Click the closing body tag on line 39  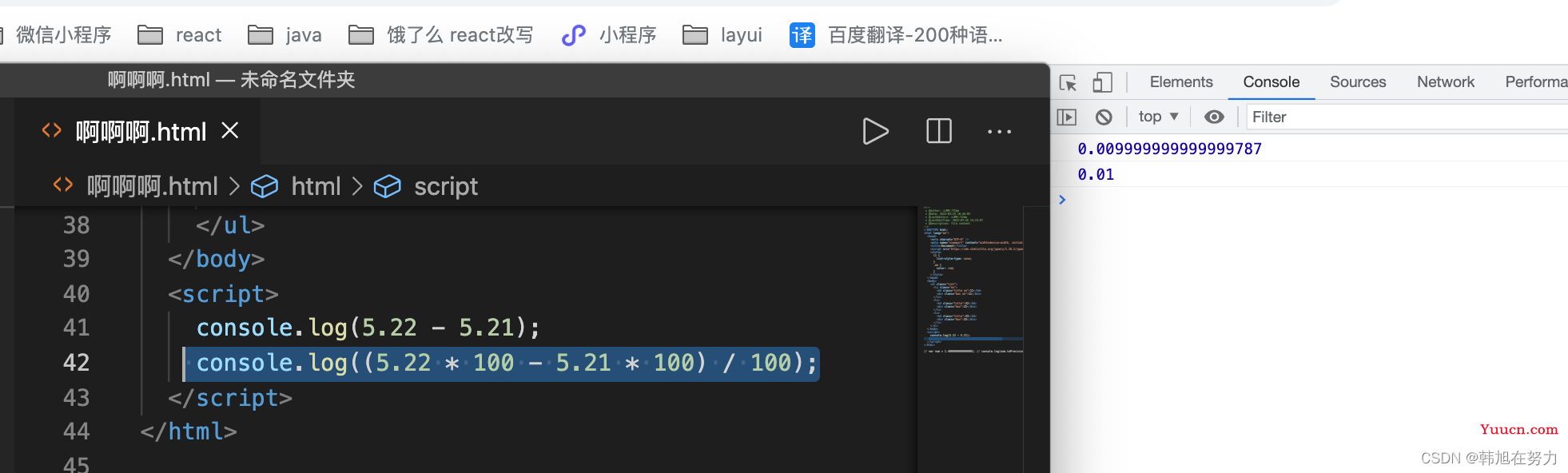tap(216, 259)
